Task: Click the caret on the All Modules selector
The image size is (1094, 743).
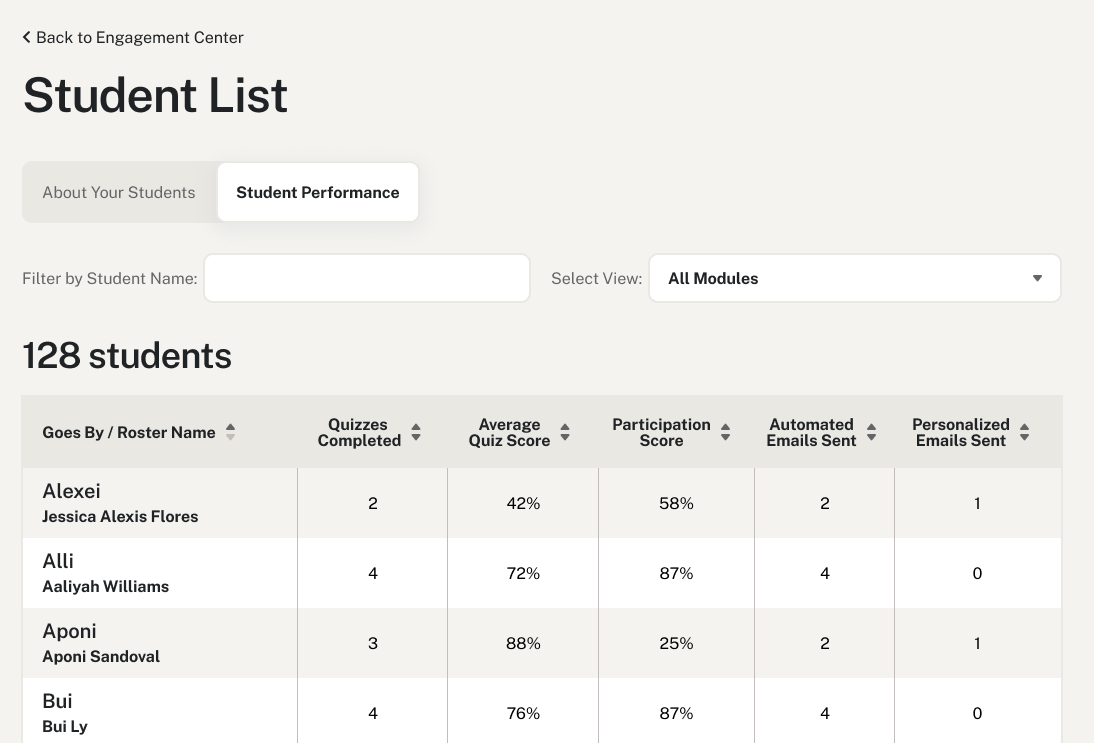Action: (1037, 278)
